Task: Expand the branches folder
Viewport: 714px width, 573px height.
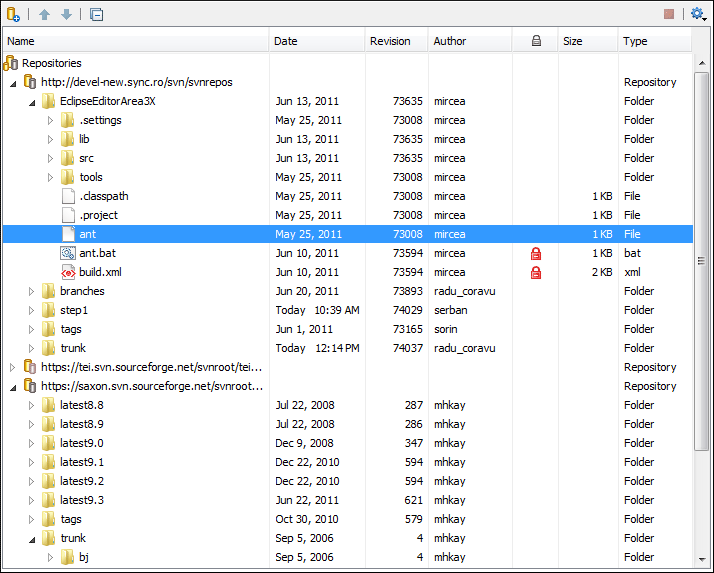Action: pos(32,292)
